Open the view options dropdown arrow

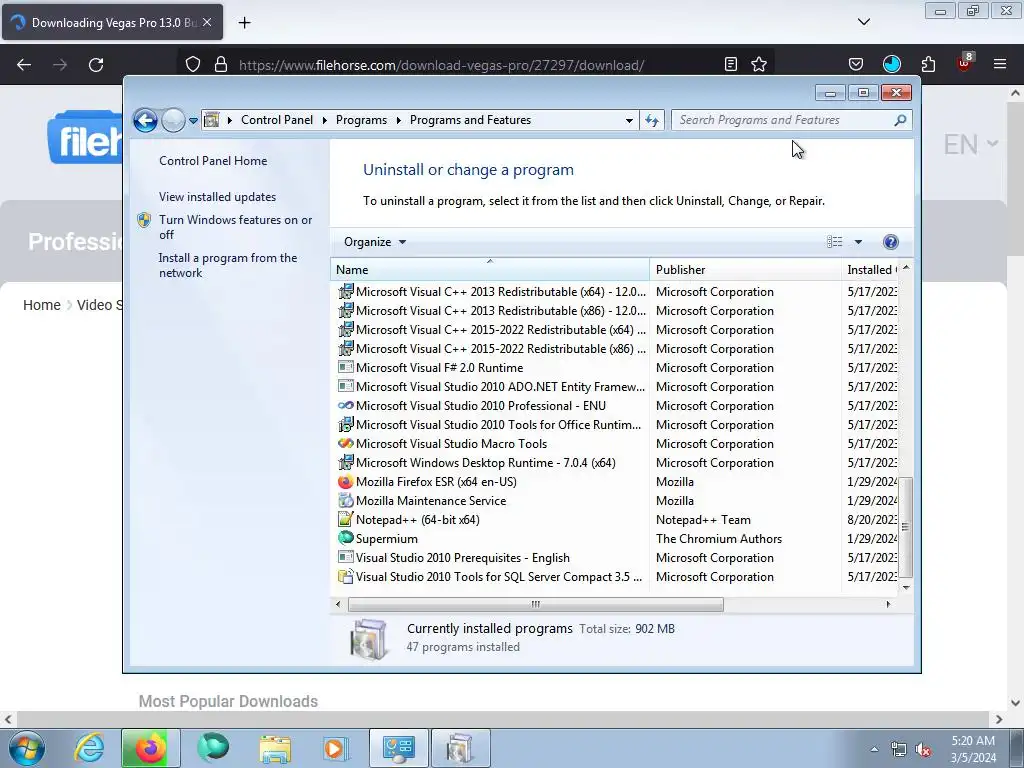click(x=858, y=242)
